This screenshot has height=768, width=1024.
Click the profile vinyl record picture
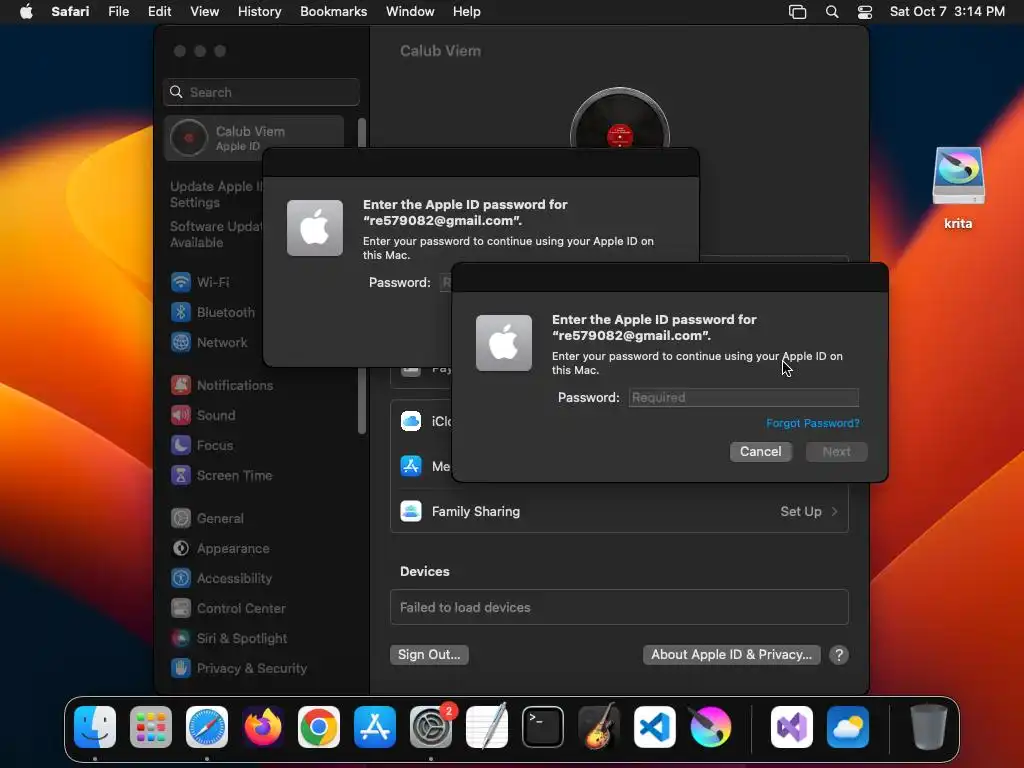pos(620,119)
